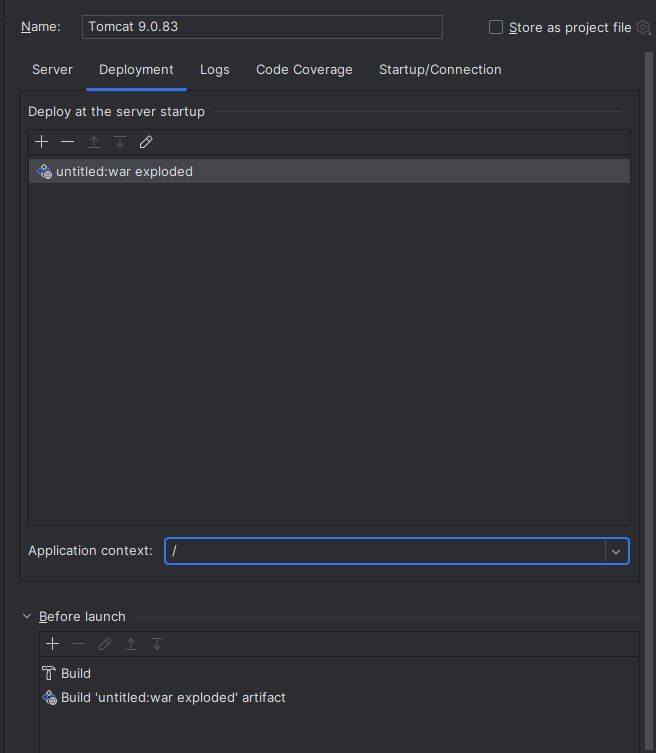Edit deployment artifact pencil icon
The width and height of the screenshot is (656, 753).
146,142
